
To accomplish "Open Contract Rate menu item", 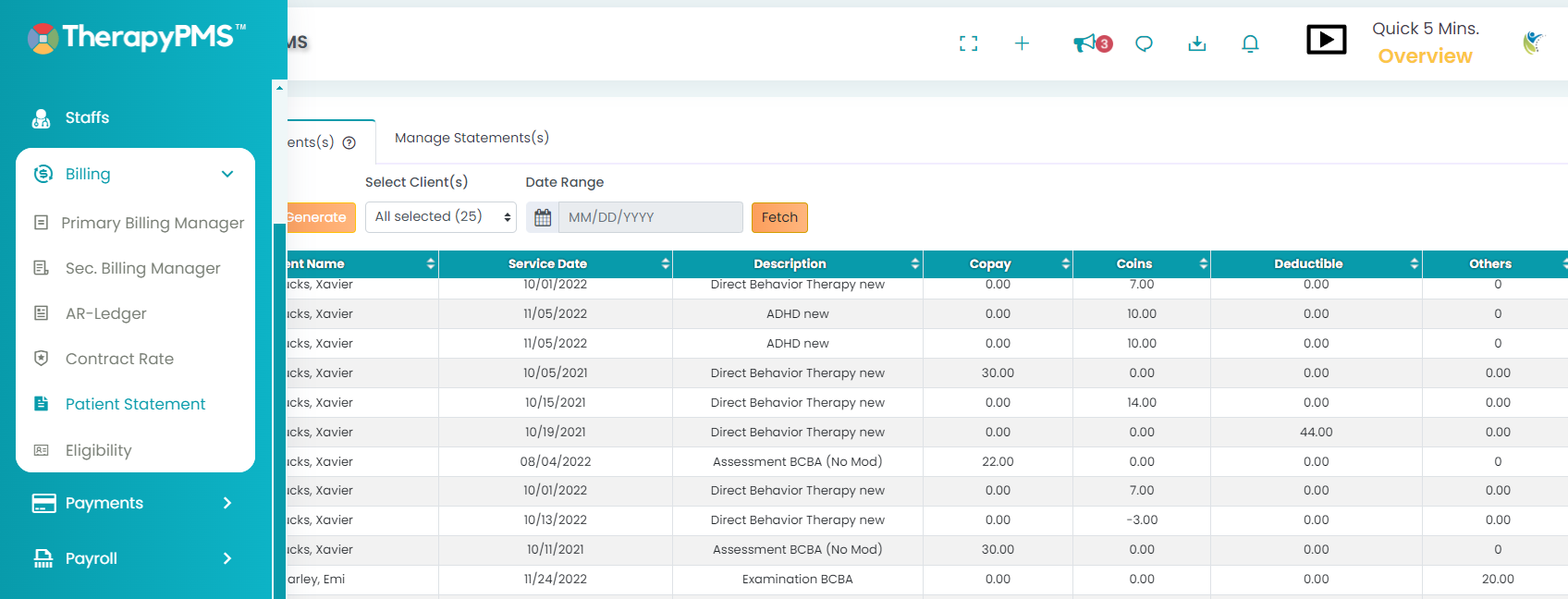I will pos(119,359).
